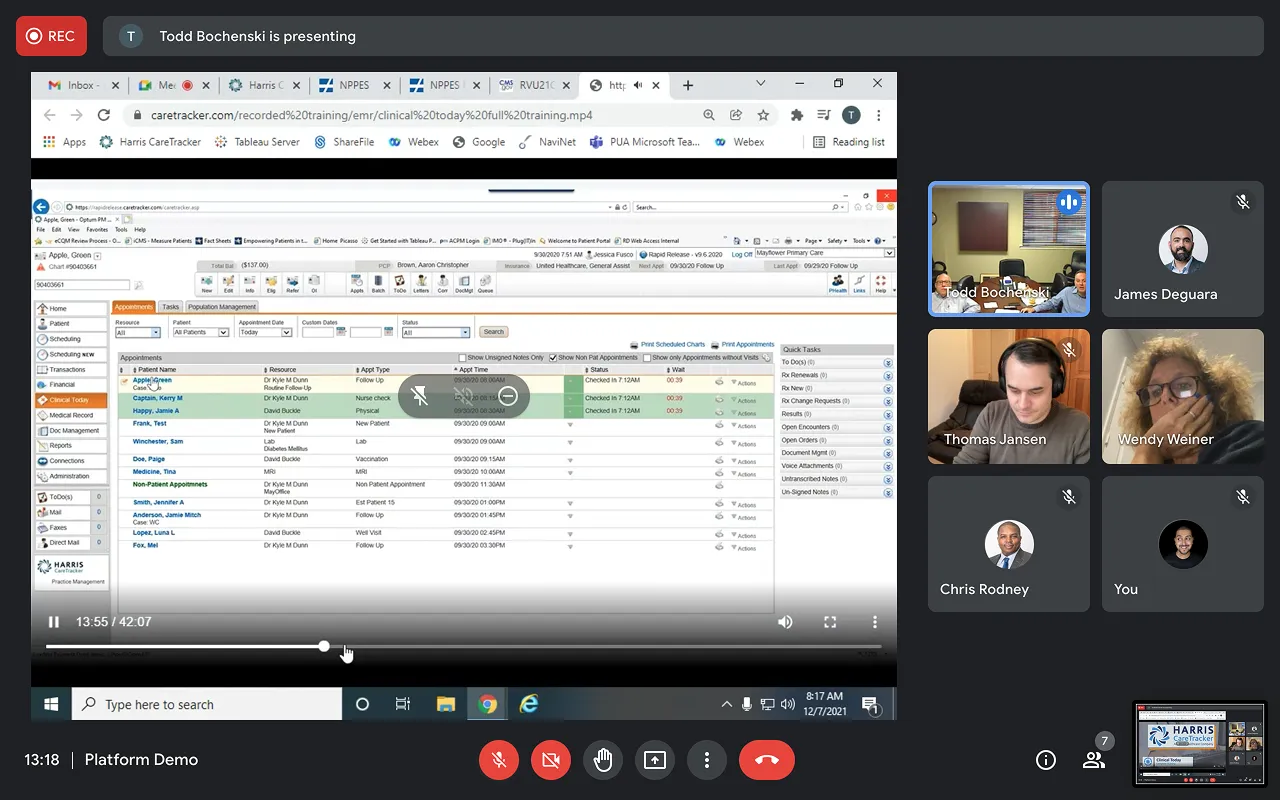Click the New patient toolbar icon
The width and height of the screenshot is (1280, 800).
pyautogui.click(x=207, y=284)
